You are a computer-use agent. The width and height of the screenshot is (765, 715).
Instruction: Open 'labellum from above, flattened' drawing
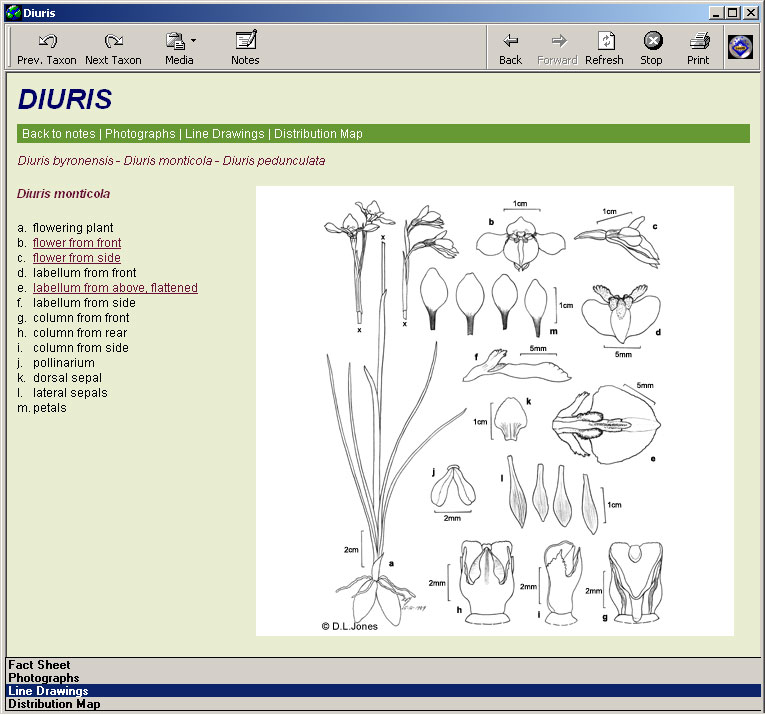[x=115, y=288]
